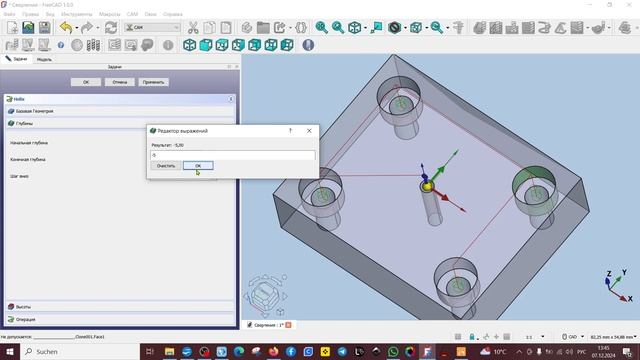This screenshot has width=640, height=360.
Task: Click the Очистить button
Action: pos(166,166)
